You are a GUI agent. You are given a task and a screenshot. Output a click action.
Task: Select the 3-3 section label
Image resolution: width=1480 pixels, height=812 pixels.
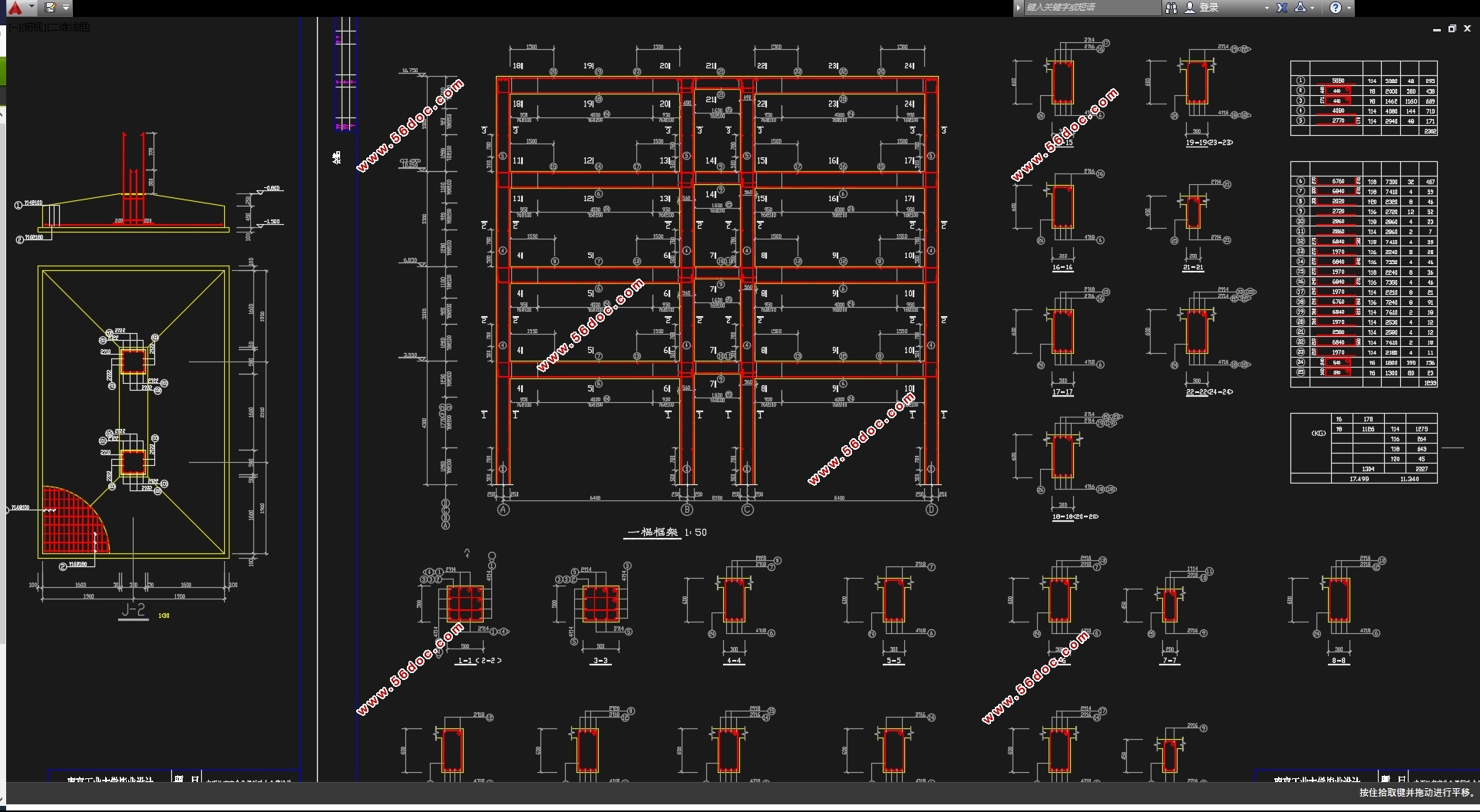600,660
